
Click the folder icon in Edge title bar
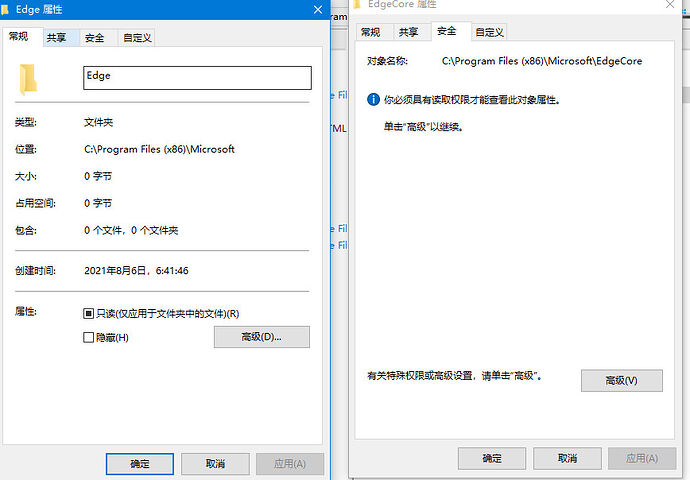[x=5, y=10]
